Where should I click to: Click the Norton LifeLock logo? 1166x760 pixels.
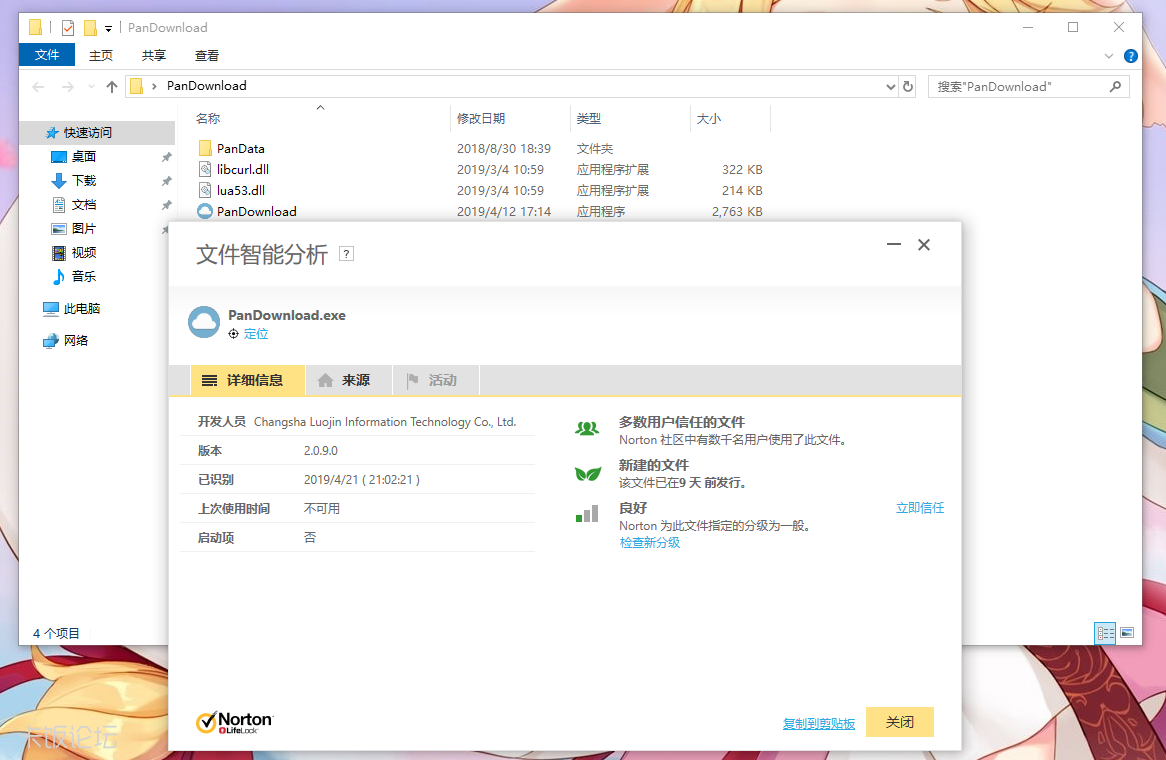click(x=234, y=722)
